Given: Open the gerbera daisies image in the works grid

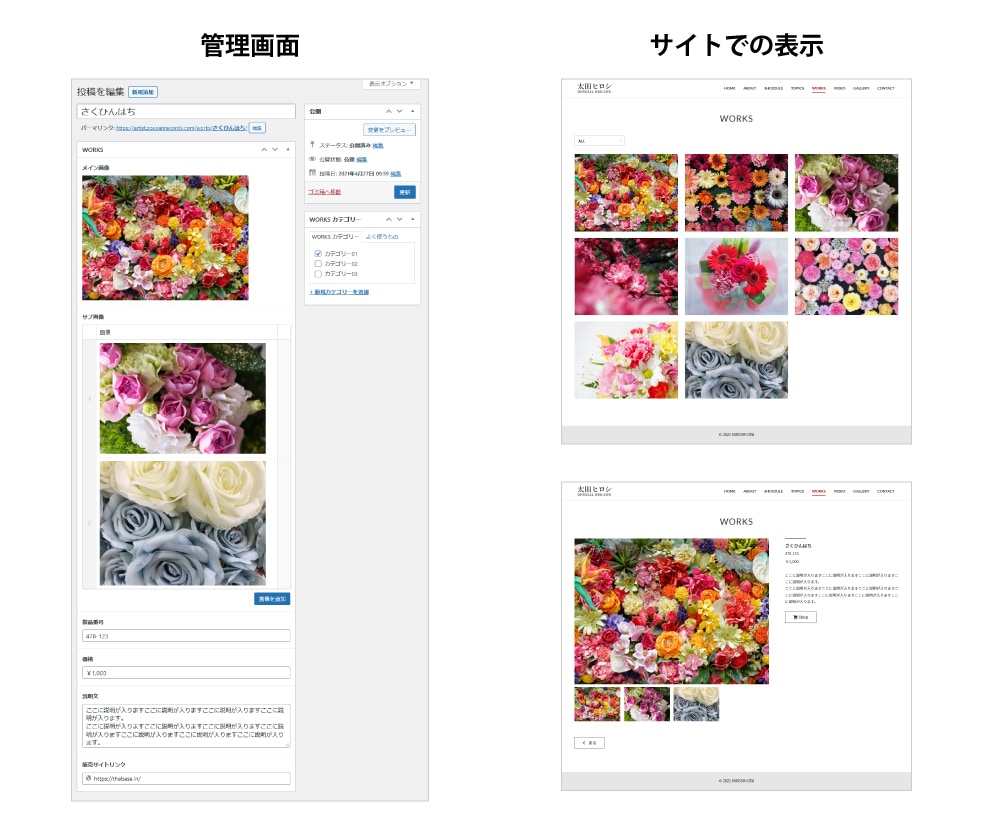Looking at the screenshot, I should click(736, 193).
